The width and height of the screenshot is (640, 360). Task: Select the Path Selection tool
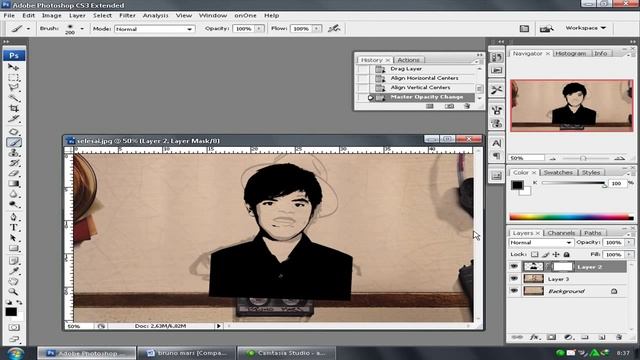pos(13,238)
